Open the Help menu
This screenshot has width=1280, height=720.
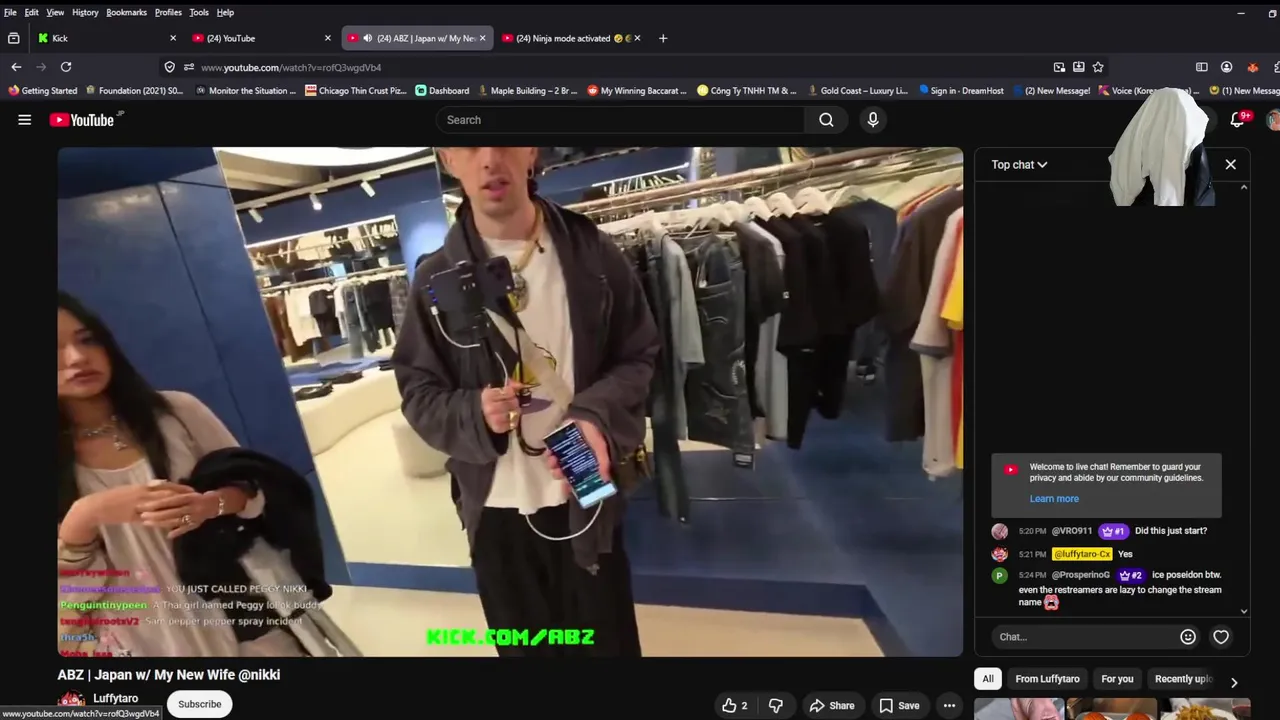(225, 12)
